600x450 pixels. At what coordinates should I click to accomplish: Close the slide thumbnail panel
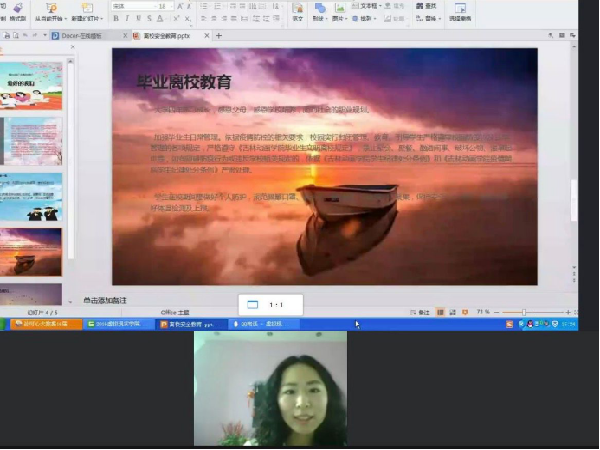pyautogui.click(x=73, y=47)
